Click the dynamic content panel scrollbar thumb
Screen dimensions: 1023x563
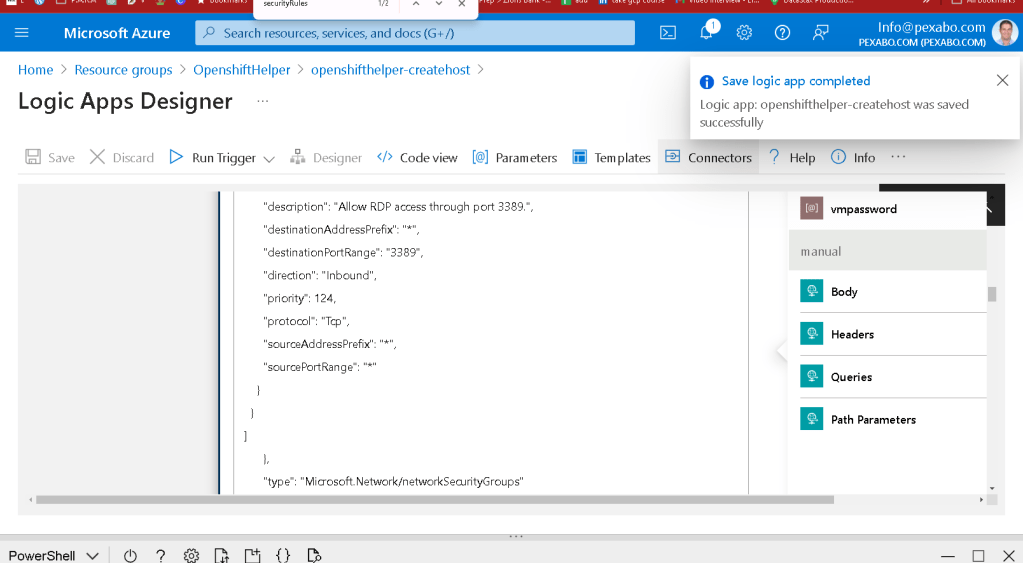992,294
